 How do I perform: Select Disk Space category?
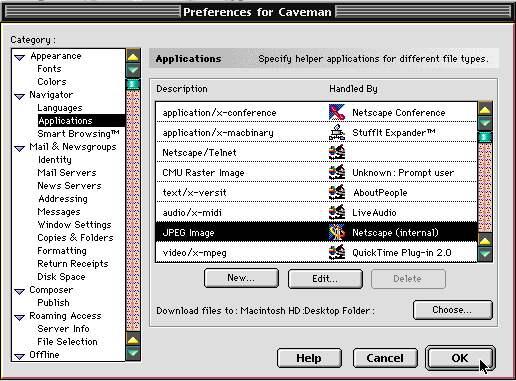(x=61, y=277)
